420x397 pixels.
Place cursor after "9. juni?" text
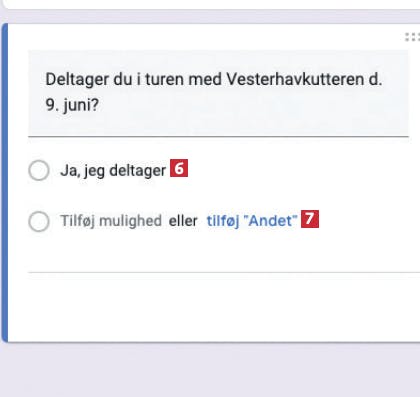(x=100, y=105)
